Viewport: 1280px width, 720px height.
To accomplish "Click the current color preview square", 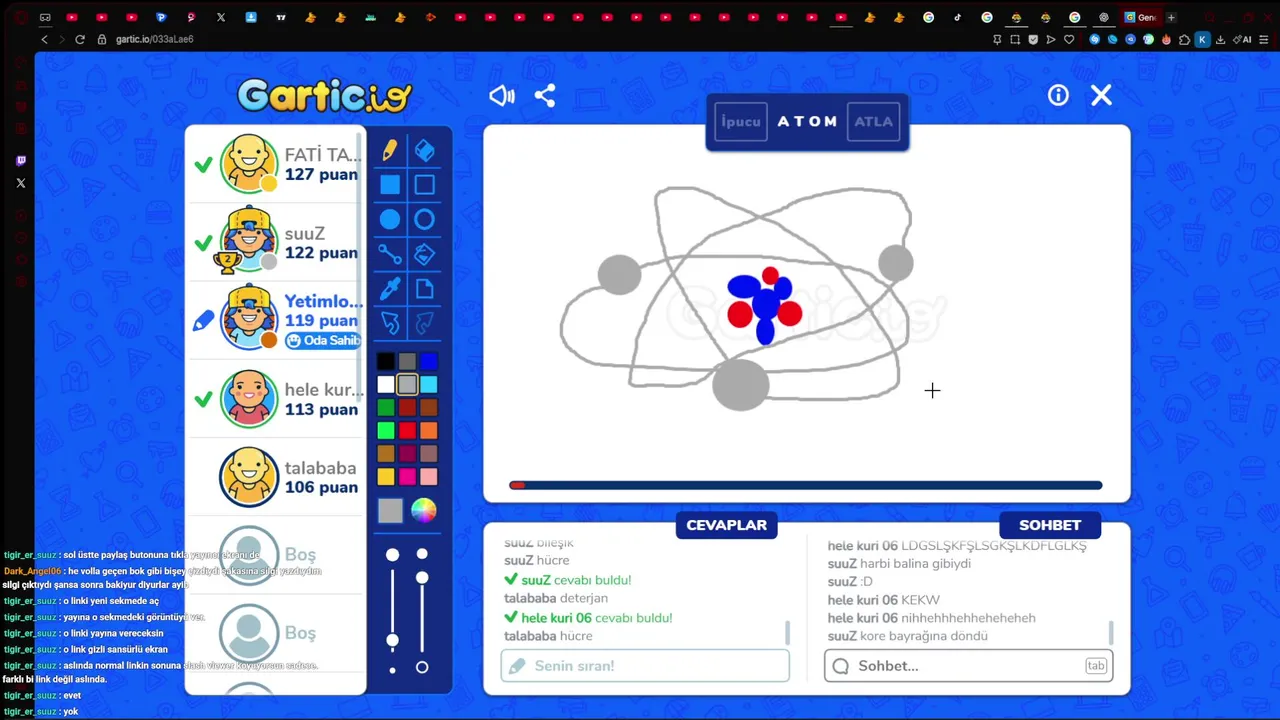I will (x=390, y=510).
